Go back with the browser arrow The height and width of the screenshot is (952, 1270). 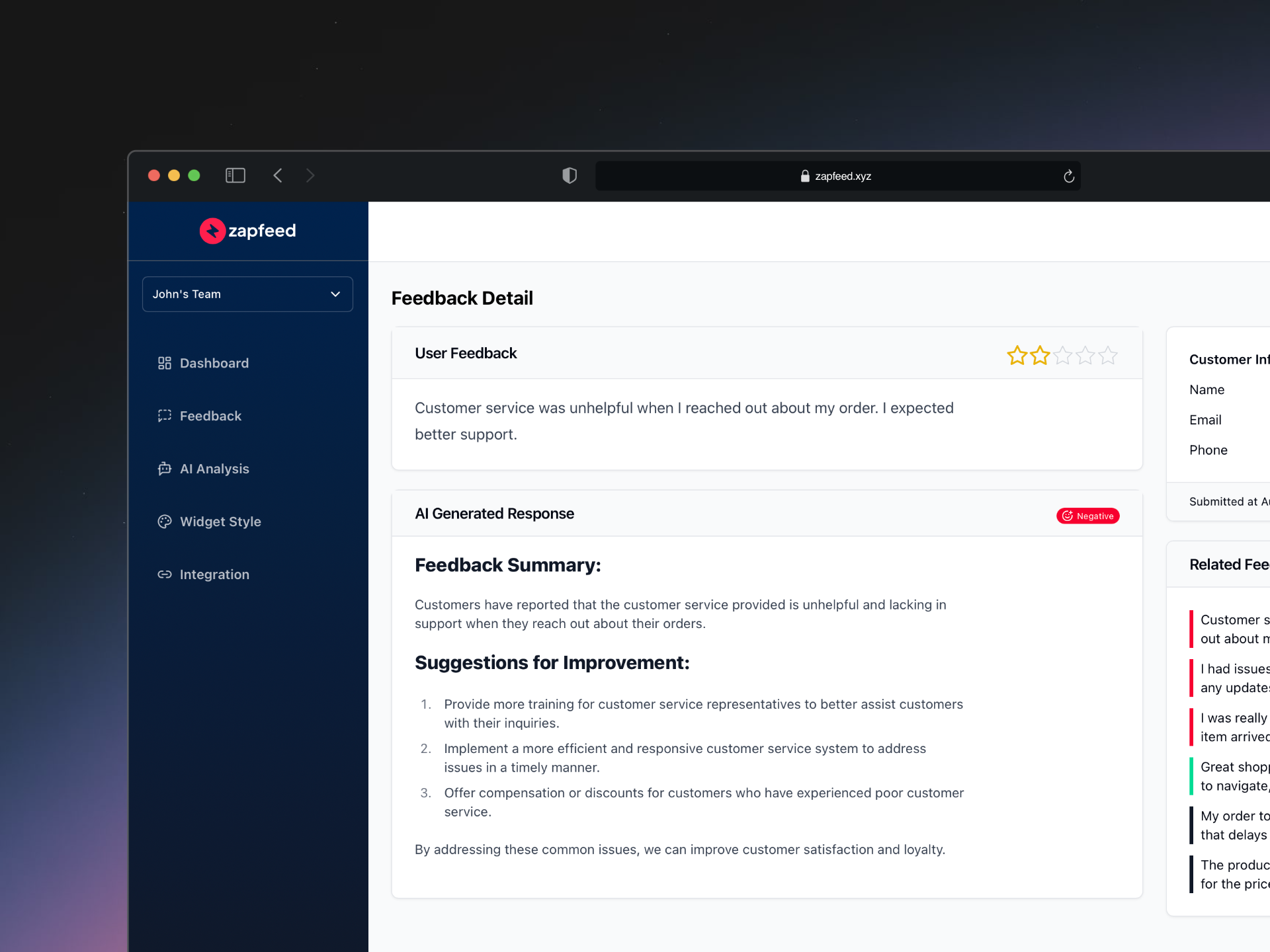click(x=278, y=175)
